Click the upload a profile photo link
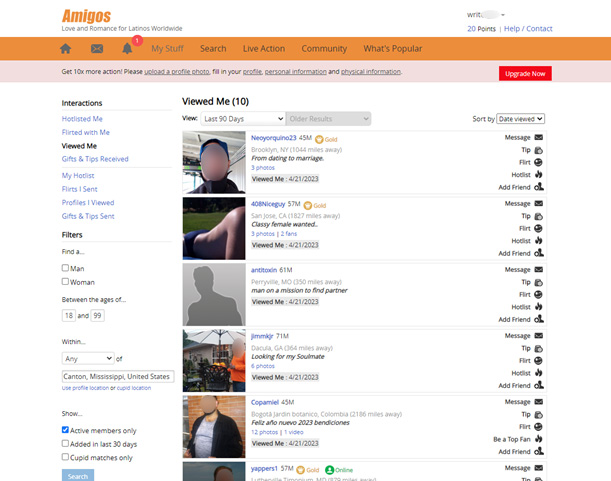Screen dimensions: 611x481 point(177,72)
